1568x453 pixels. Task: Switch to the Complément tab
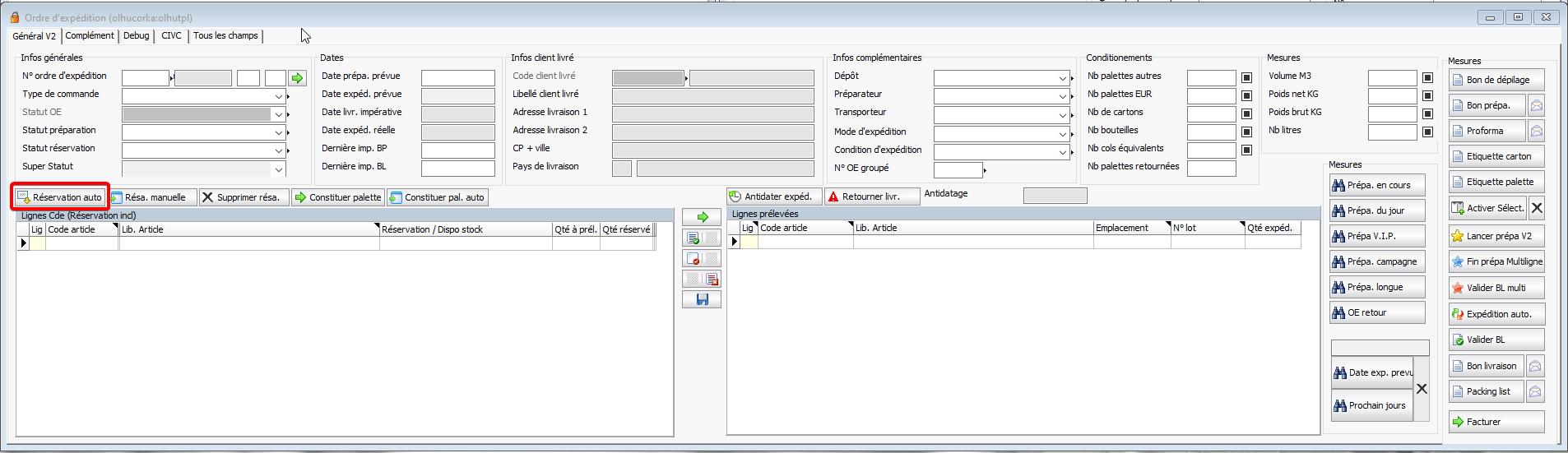pyautogui.click(x=90, y=36)
